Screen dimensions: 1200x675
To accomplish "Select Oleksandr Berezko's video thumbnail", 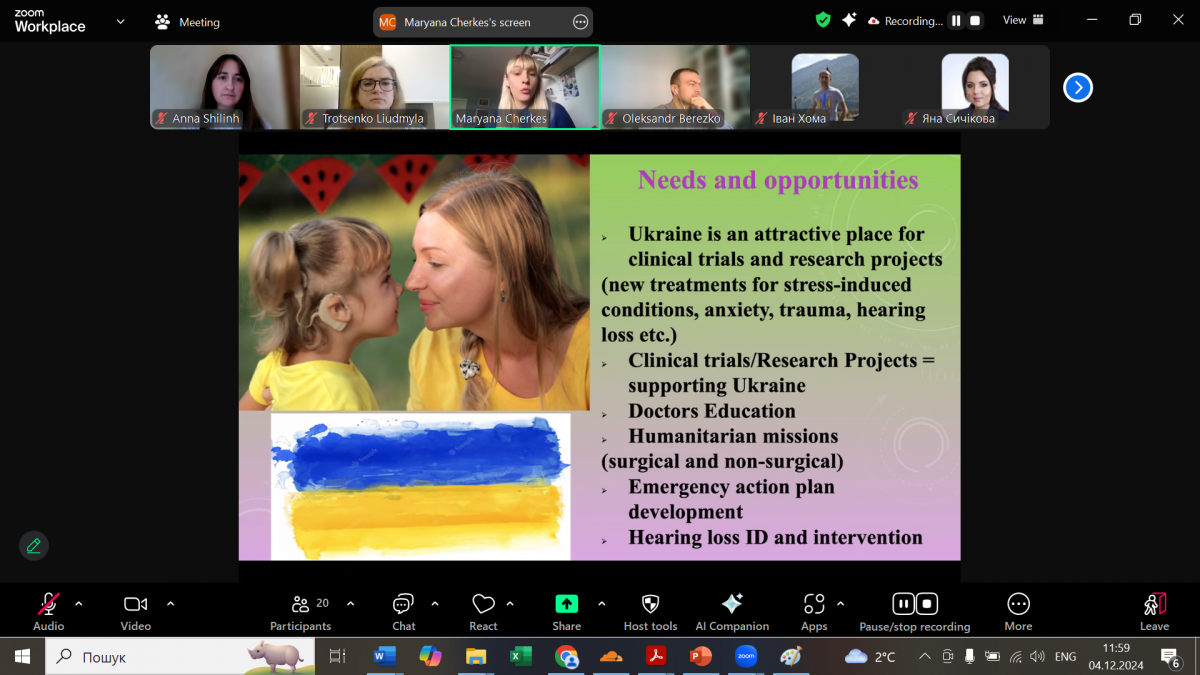I will (x=675, y=87).
